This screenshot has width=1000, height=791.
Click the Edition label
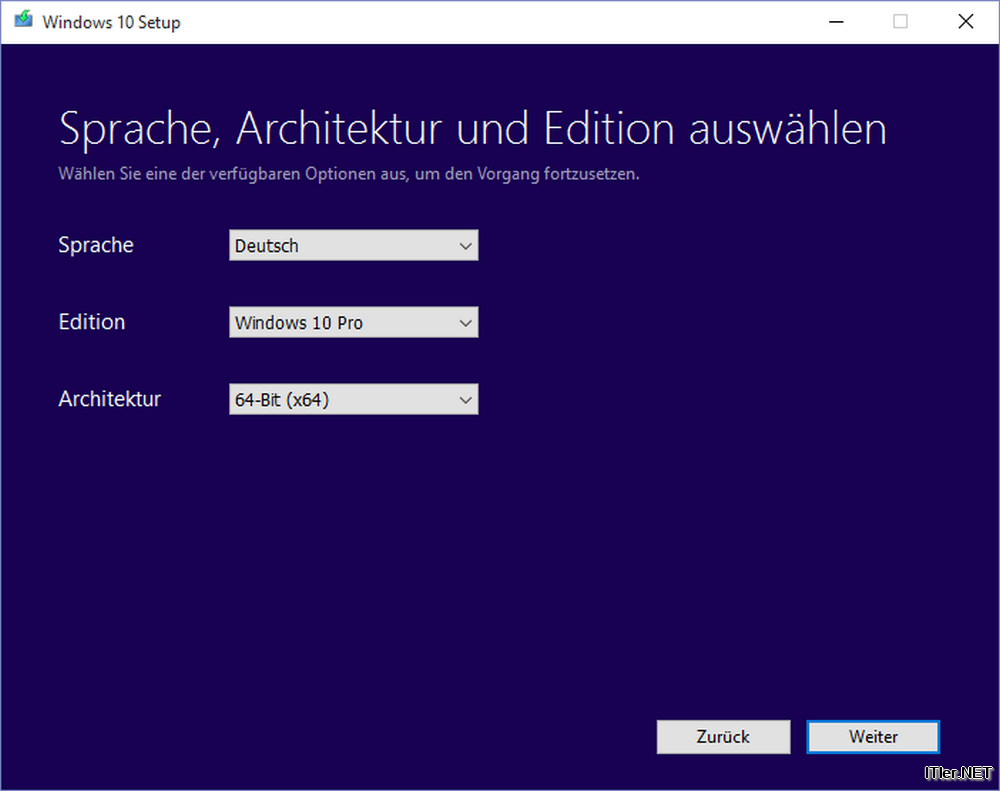[91, 322]
